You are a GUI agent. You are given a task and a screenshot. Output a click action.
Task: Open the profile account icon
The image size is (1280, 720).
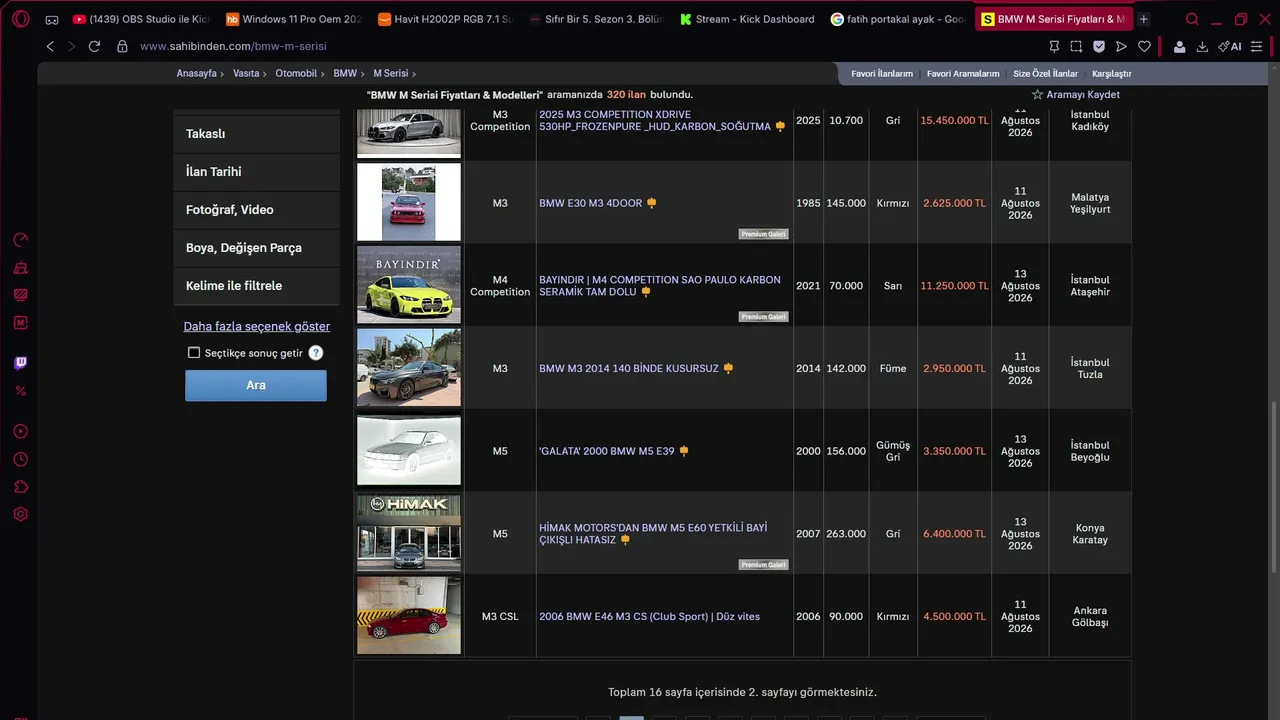tap(1180, 46)
